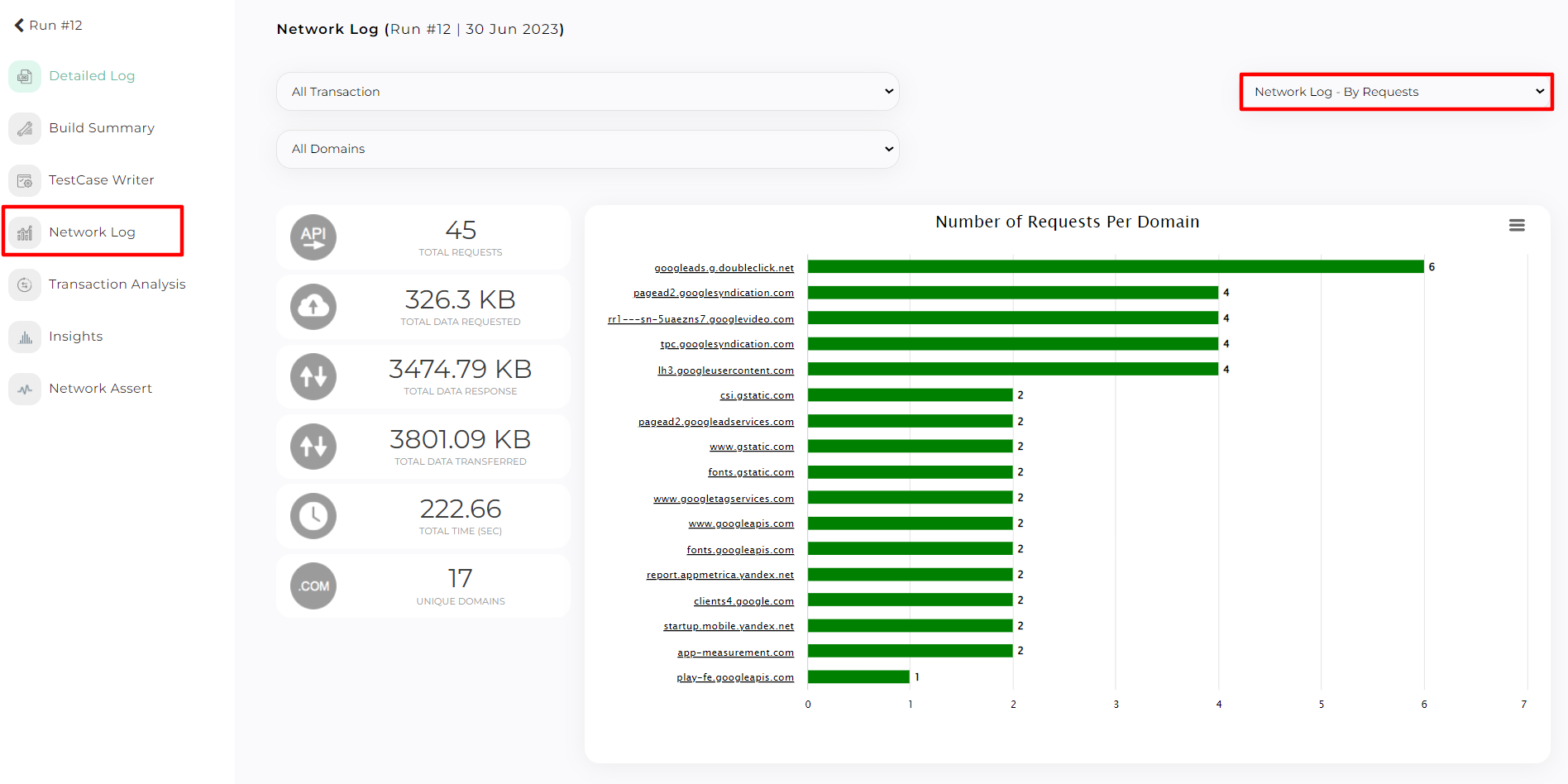Open the Network Log - By Requests selector

[x=1395, y=92]
